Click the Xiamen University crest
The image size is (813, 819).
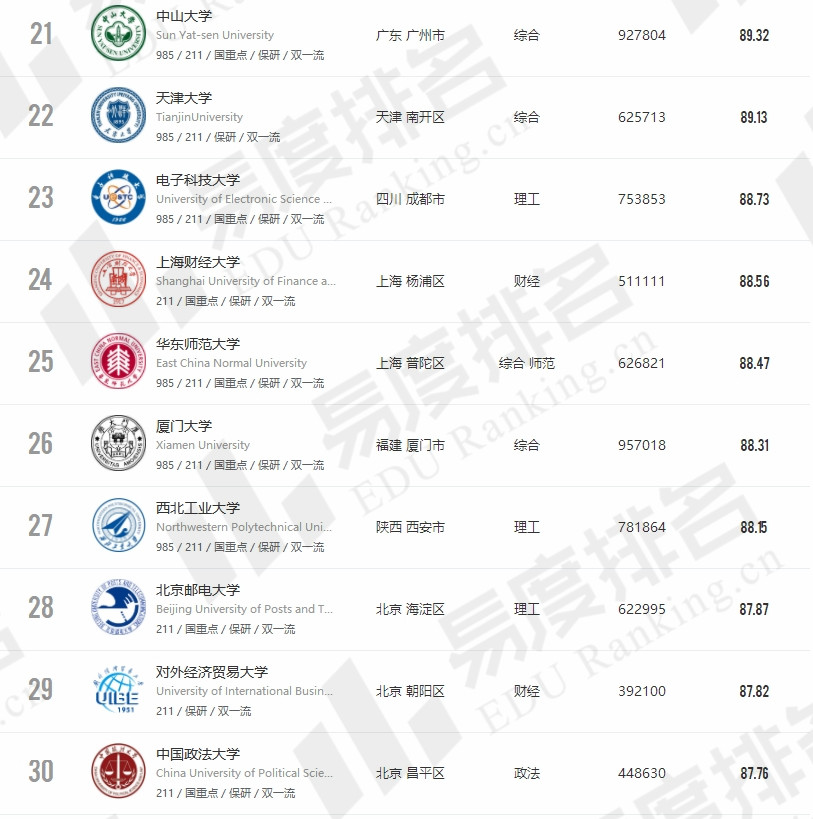click(118, 444)
